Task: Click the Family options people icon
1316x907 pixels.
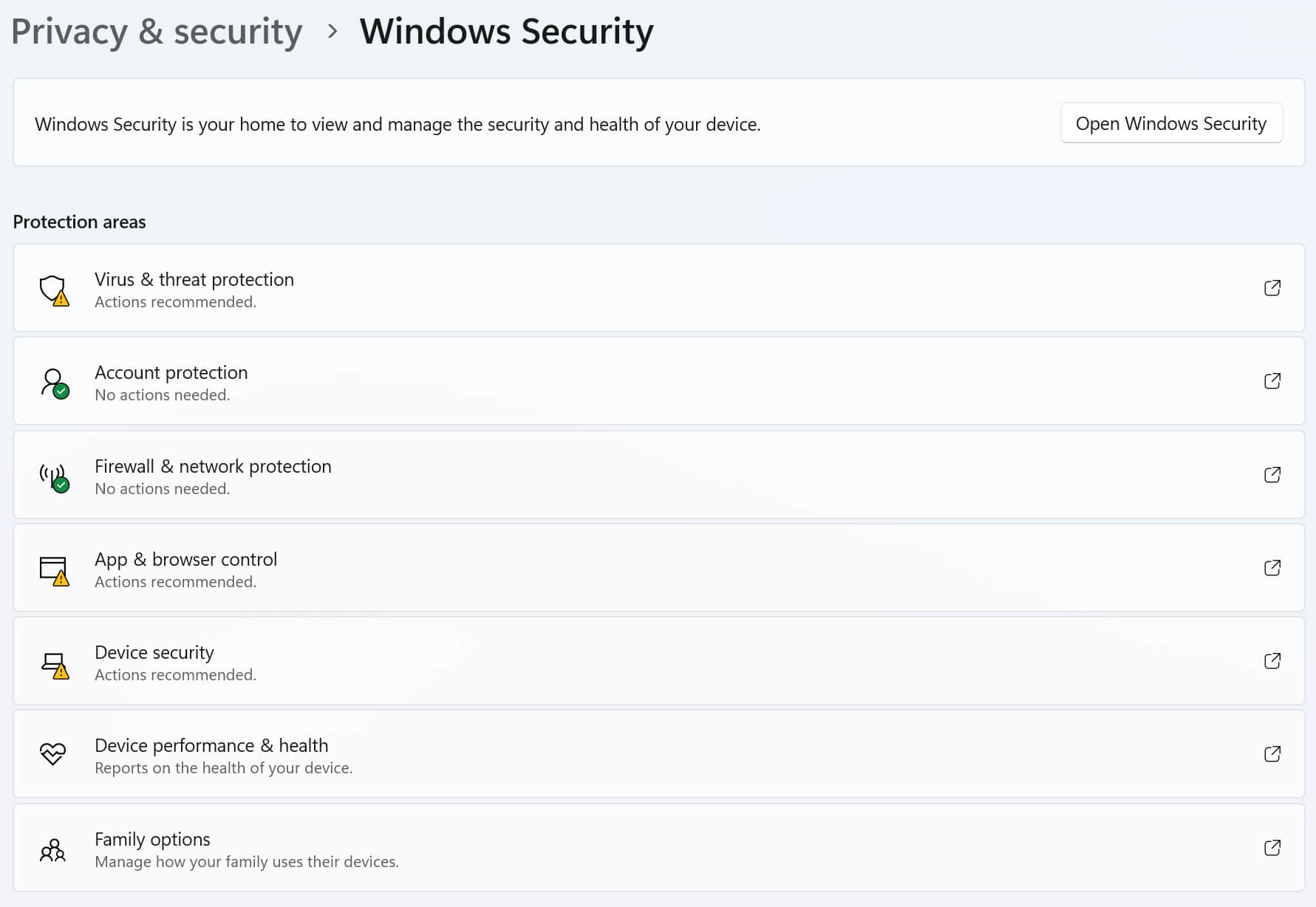Action: [52, 850]
